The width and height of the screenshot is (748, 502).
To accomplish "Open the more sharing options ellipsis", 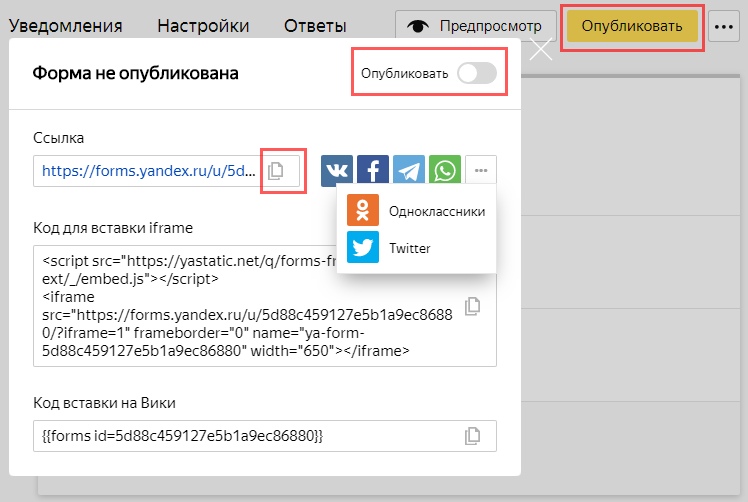I will (x=481, y=171).
